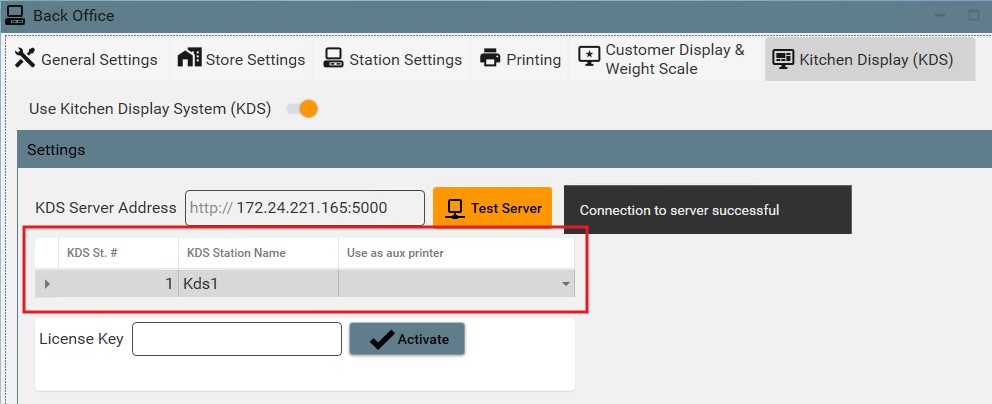Click the checkmark icon on Activate
This screenshot has height=404, width=992.
[x=381, y=340]
